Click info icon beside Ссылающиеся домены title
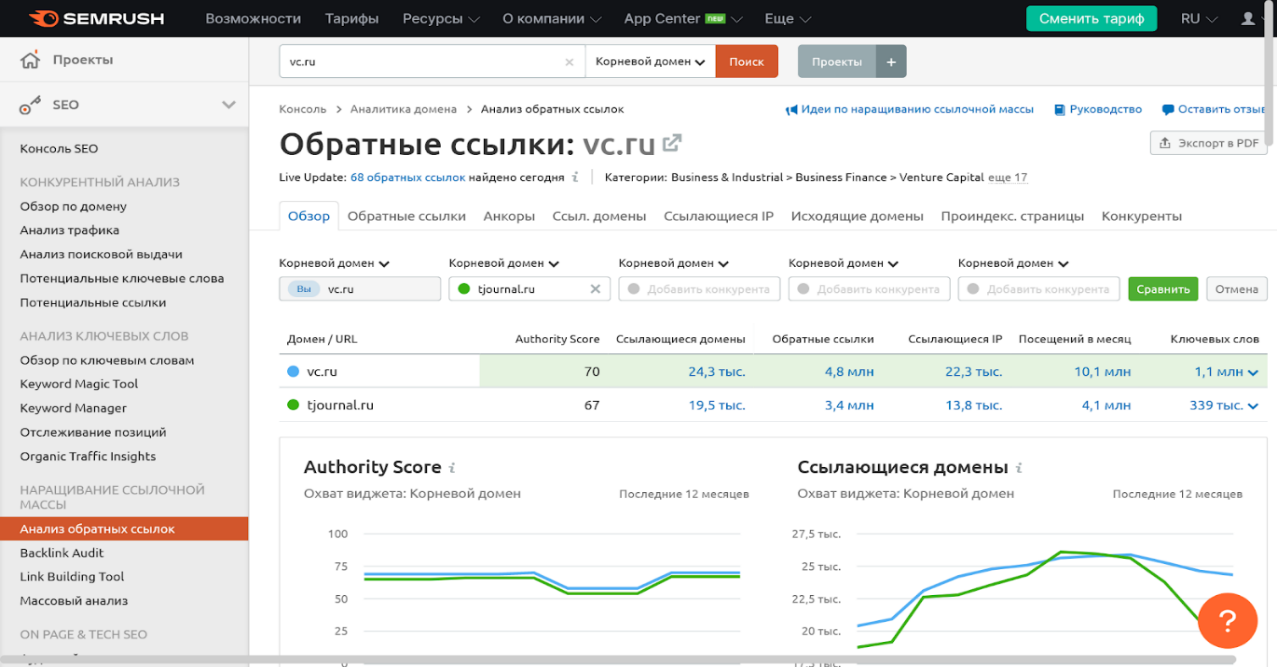 click(1019, 467)
